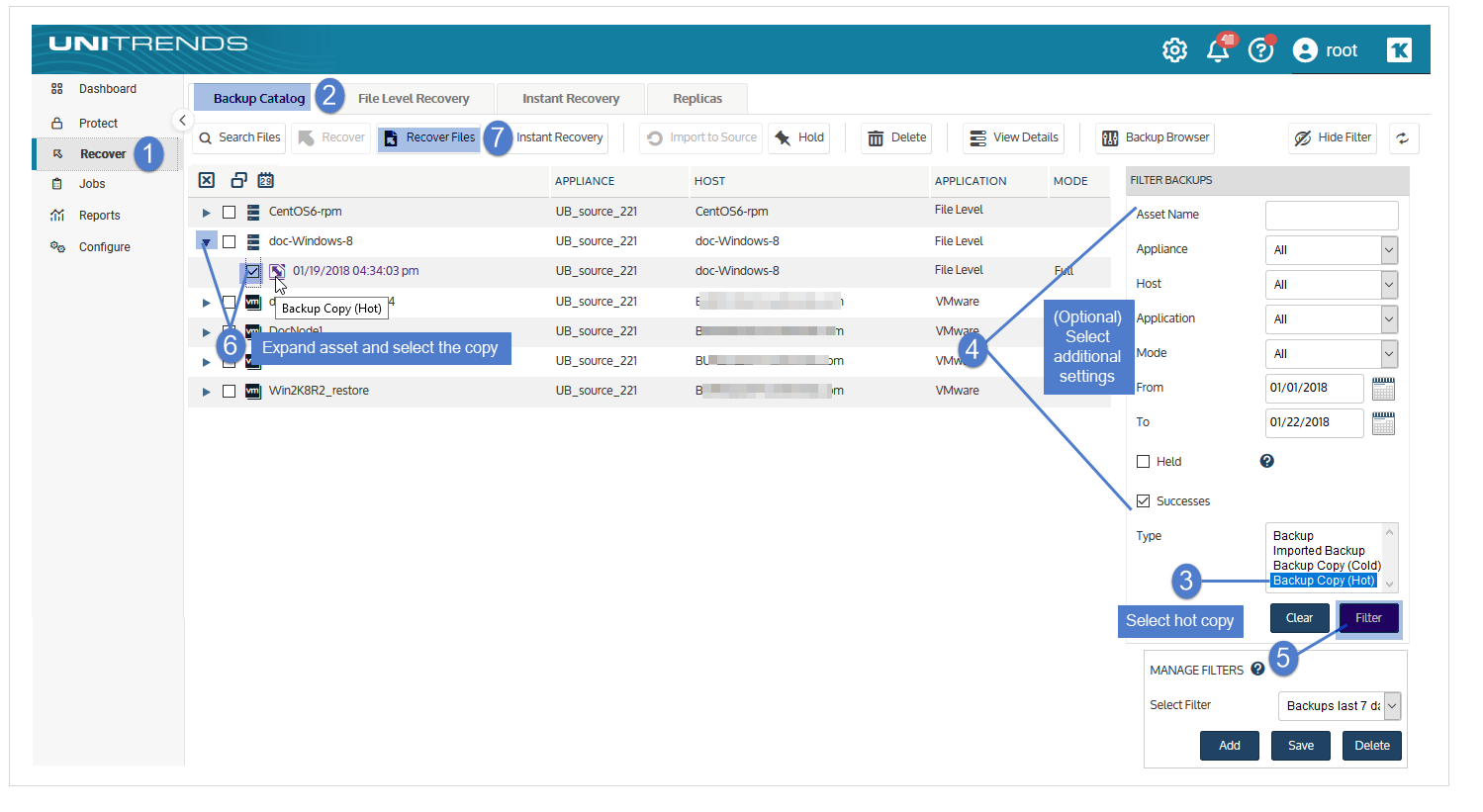The width and height of the screenshot is (1483, 812).
Task: Click the deselect all X icon
Action: (206, 180)
